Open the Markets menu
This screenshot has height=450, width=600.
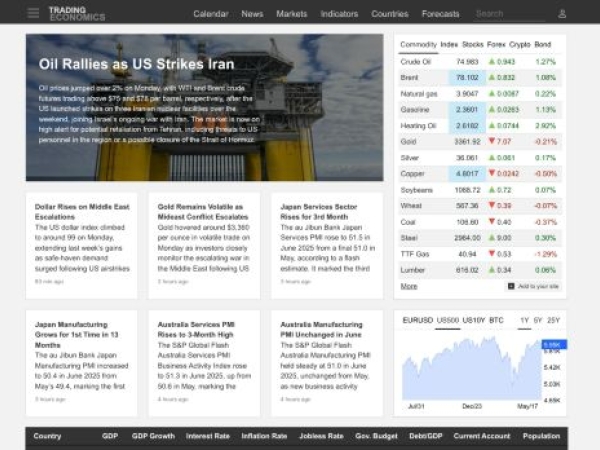click(x=292, y=14)
